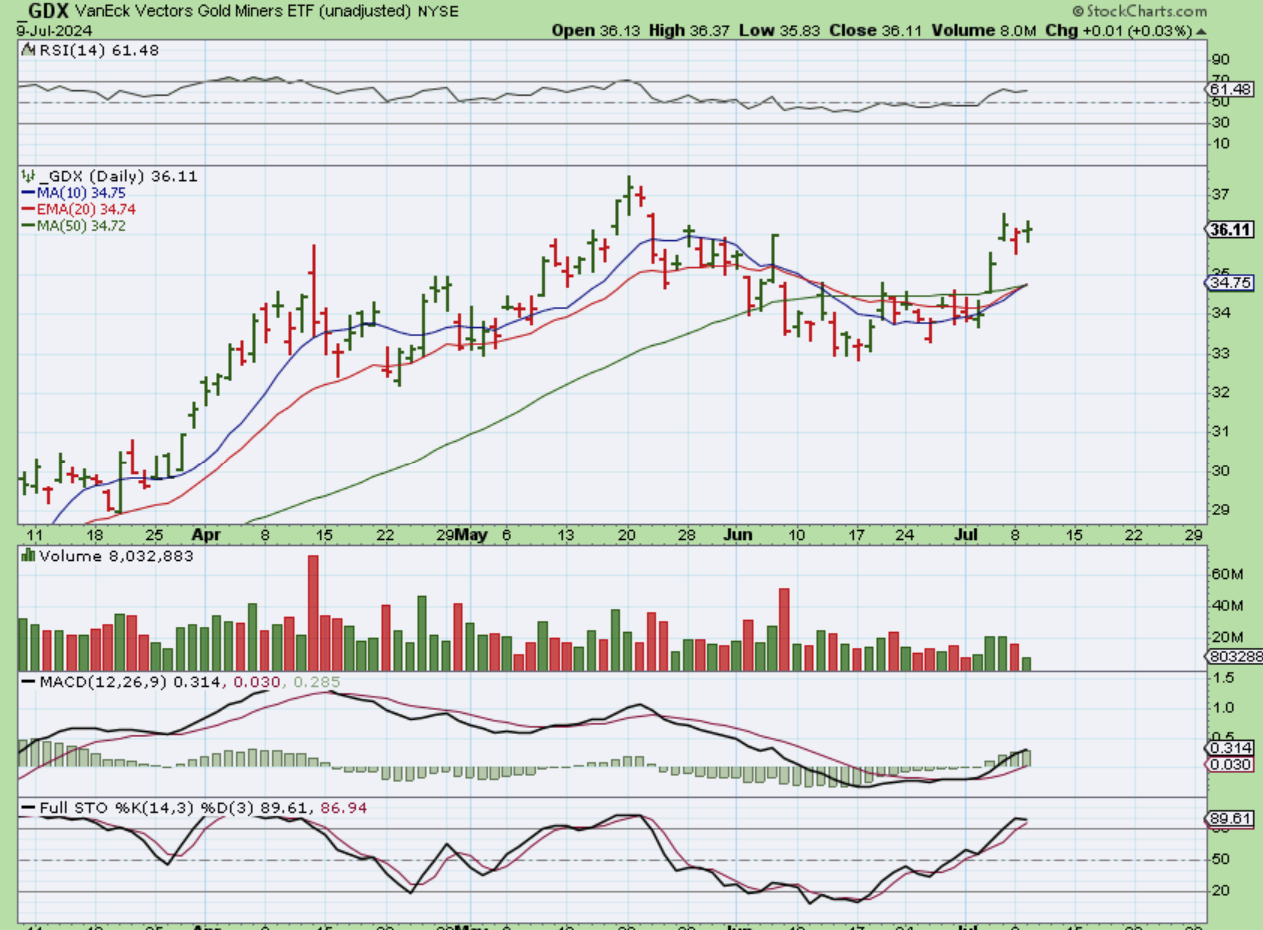The width and height of the screenshot is (1263, 930).
Task: Click the 0.285 histogram value in the MACD legend
Action: [x=319, y=682]
